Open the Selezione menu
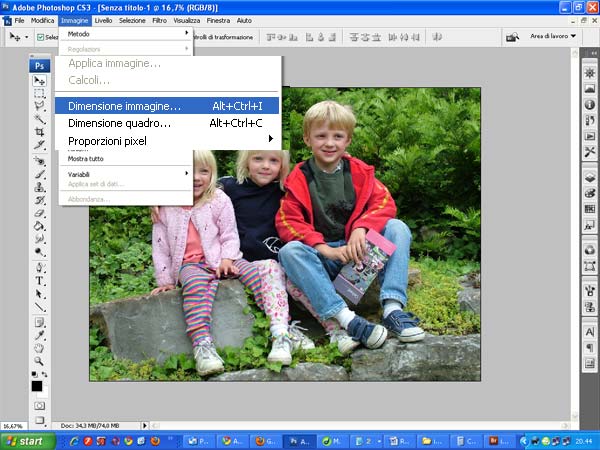Image resolution: width=600 pixels, height=450 pixels. coord(132,21)
